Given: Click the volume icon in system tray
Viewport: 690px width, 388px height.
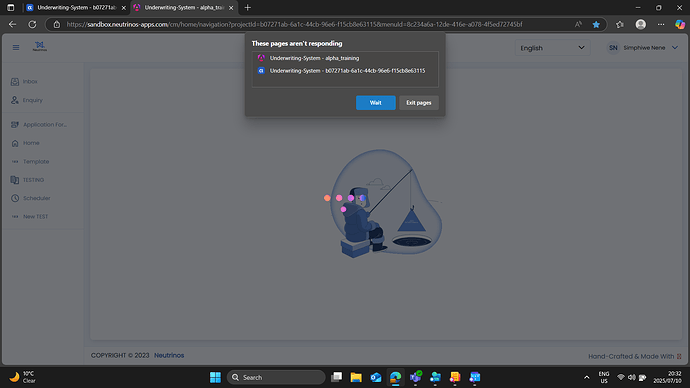Looking at the screenshot, I should [631, 377].
